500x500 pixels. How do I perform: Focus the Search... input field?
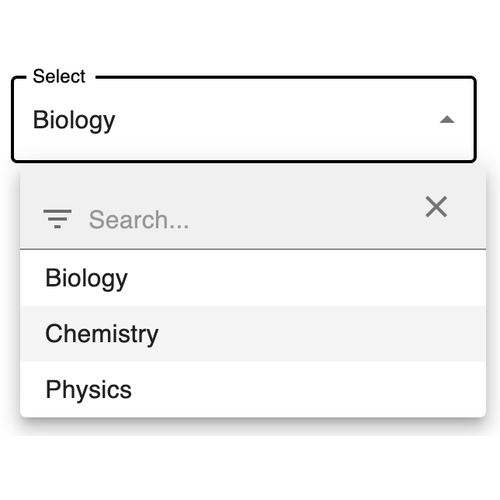248,220
